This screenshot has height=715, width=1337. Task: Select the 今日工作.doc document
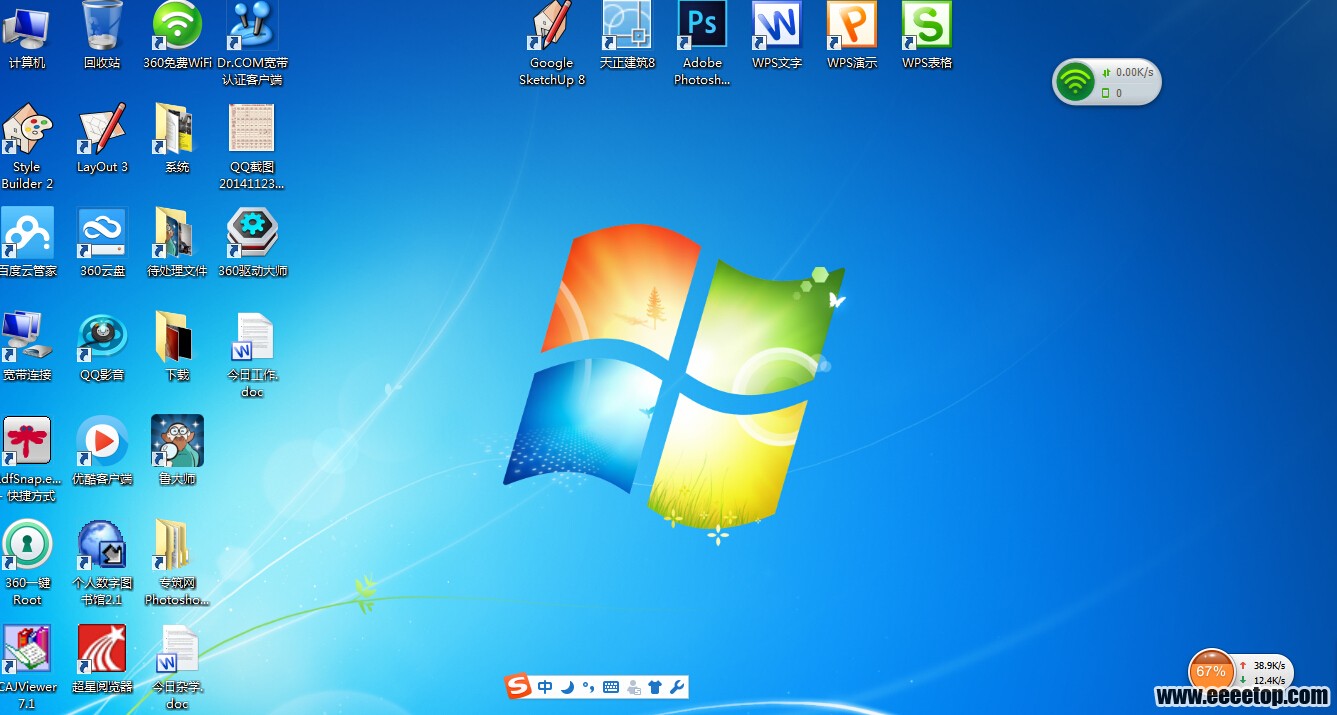[x=252, y=356]
